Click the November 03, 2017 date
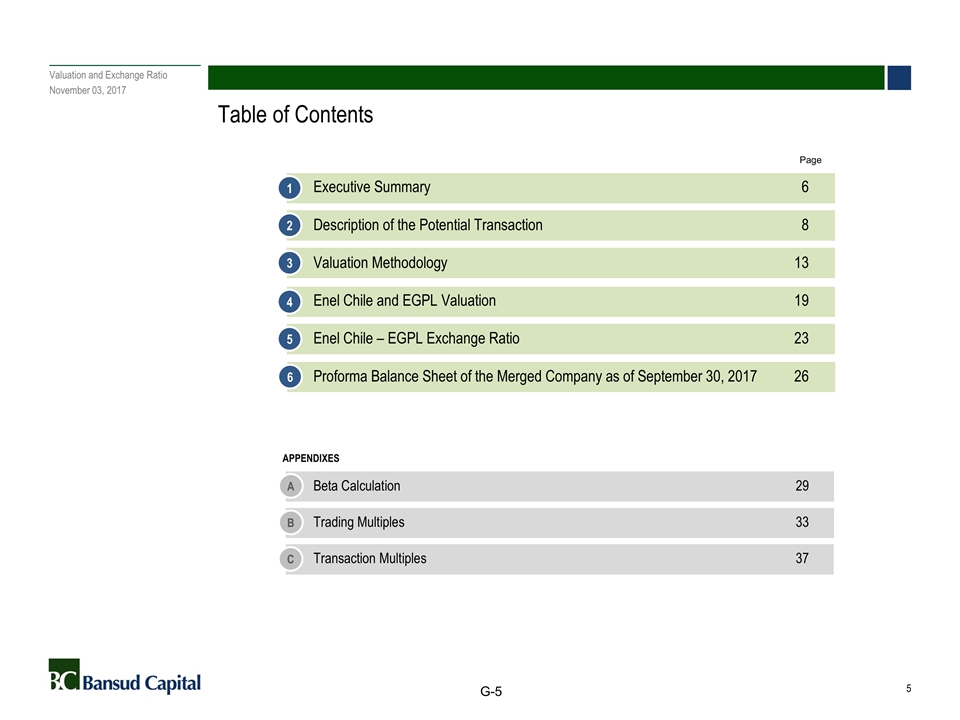 click(88, 90)
